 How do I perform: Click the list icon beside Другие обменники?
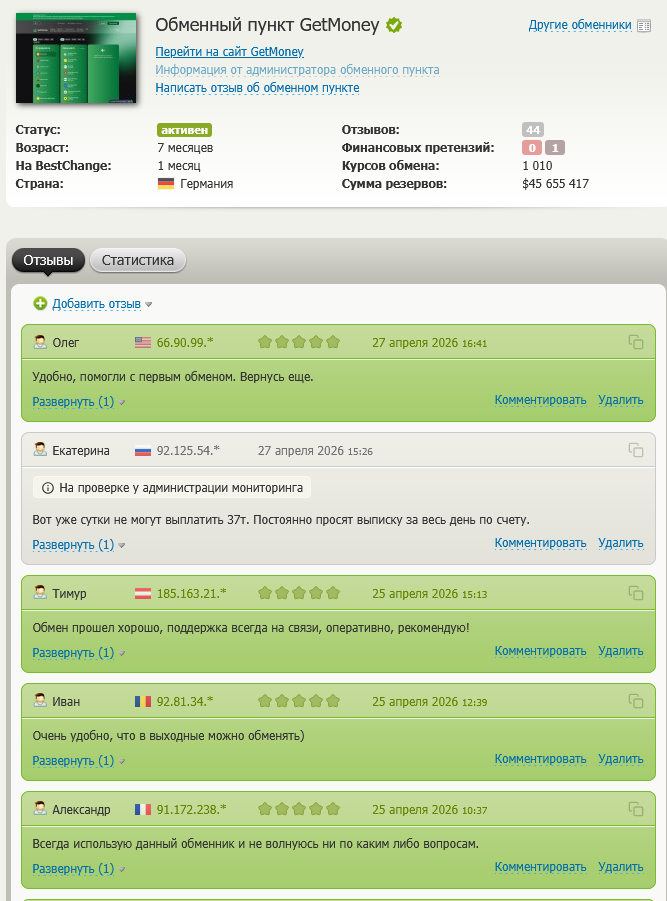(x=644, y=26)
